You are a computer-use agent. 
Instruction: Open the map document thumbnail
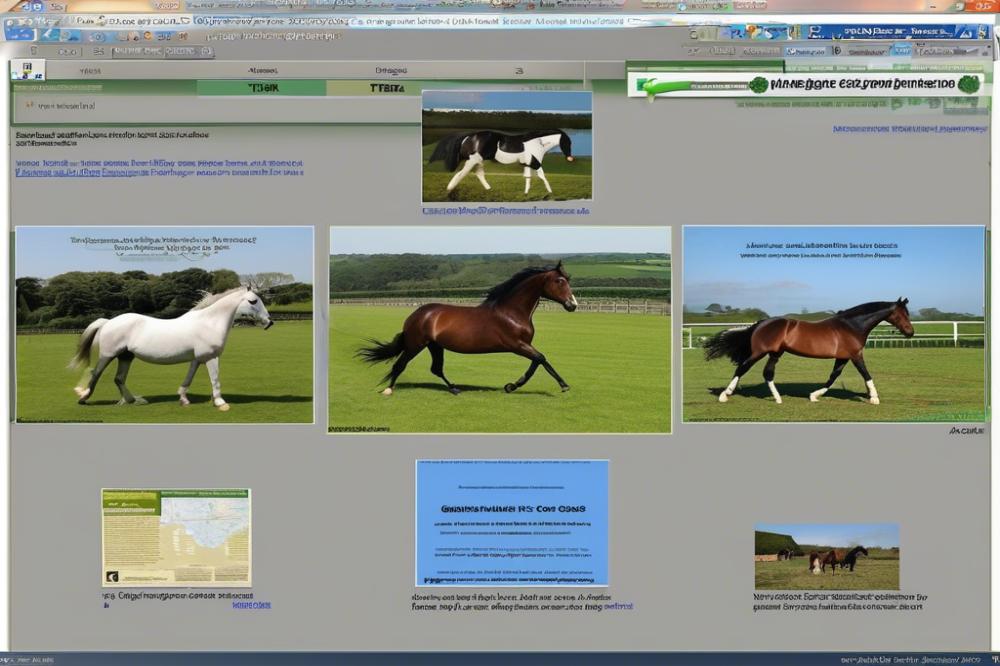tap(176, 537)
